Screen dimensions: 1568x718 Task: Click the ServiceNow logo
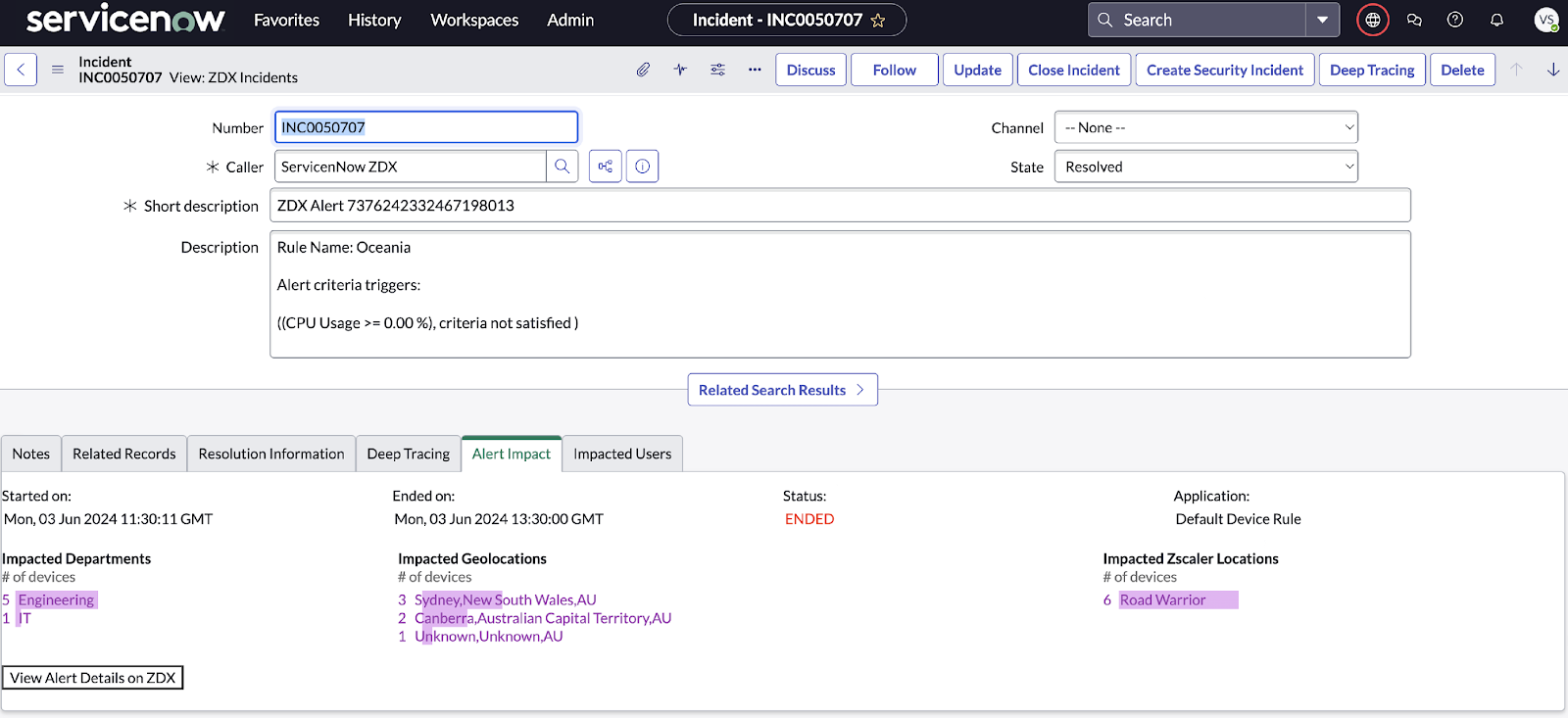tap(125, 20)
